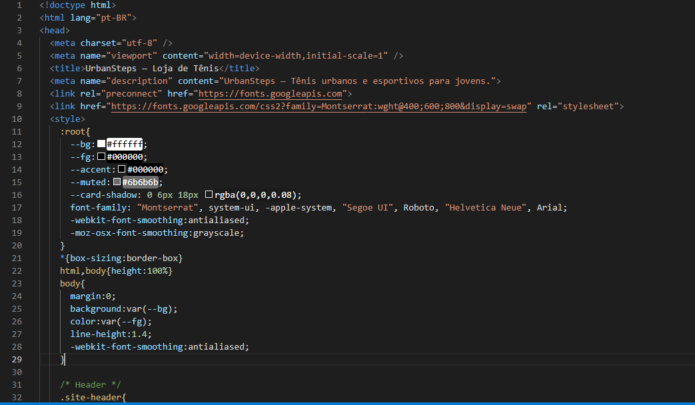Click the html lang "pt-BR" attribute value
Screen dimensions: 695x405
[x=117, y=17]
